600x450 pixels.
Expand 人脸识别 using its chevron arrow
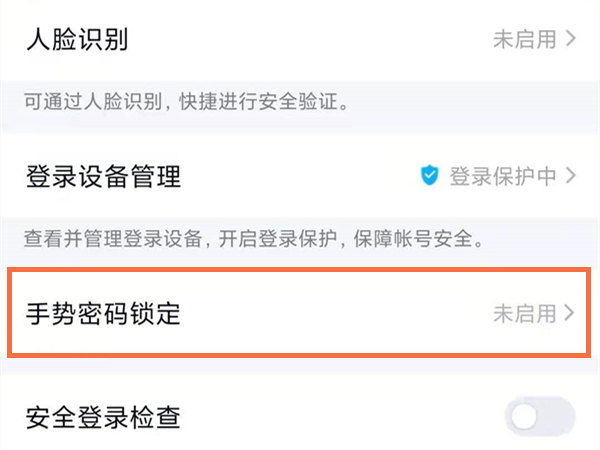pos(571,40)
